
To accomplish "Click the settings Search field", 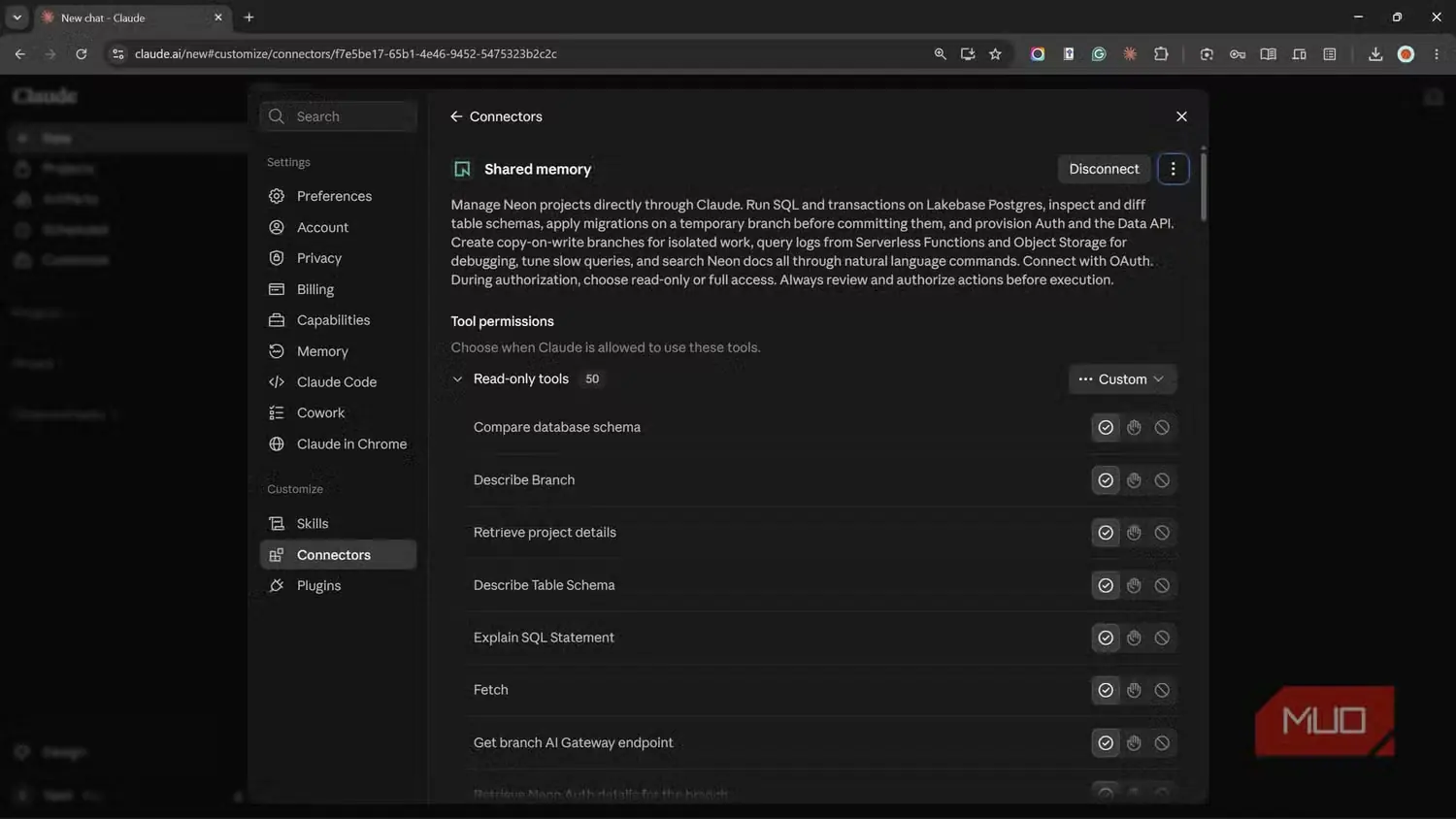I will (x=338, y=116).
